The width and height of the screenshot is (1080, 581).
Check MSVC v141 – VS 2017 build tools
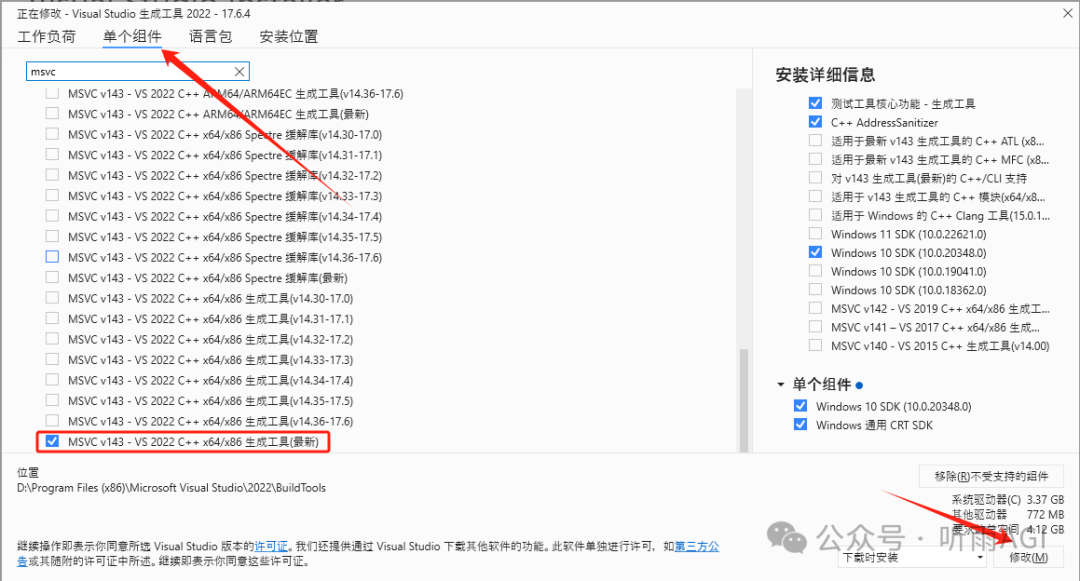point(816,326)
